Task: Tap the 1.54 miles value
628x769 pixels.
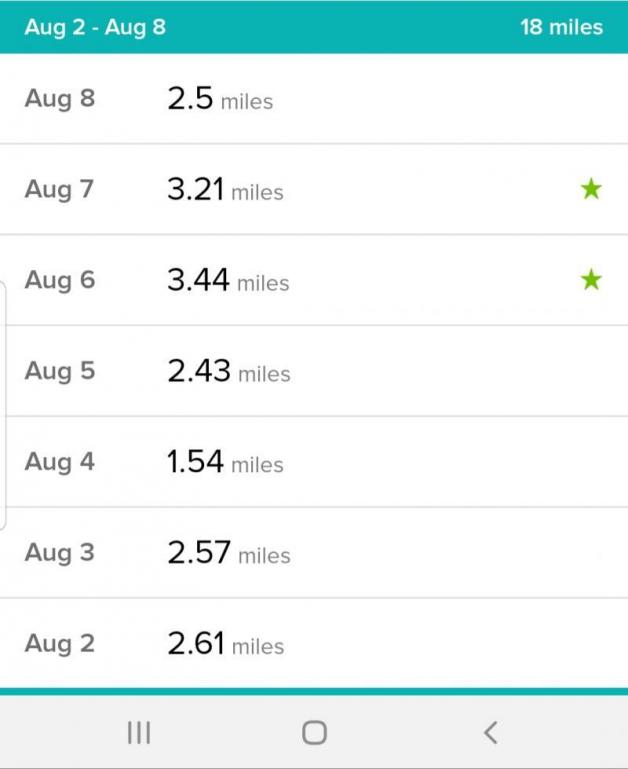Action: [225, 461]
